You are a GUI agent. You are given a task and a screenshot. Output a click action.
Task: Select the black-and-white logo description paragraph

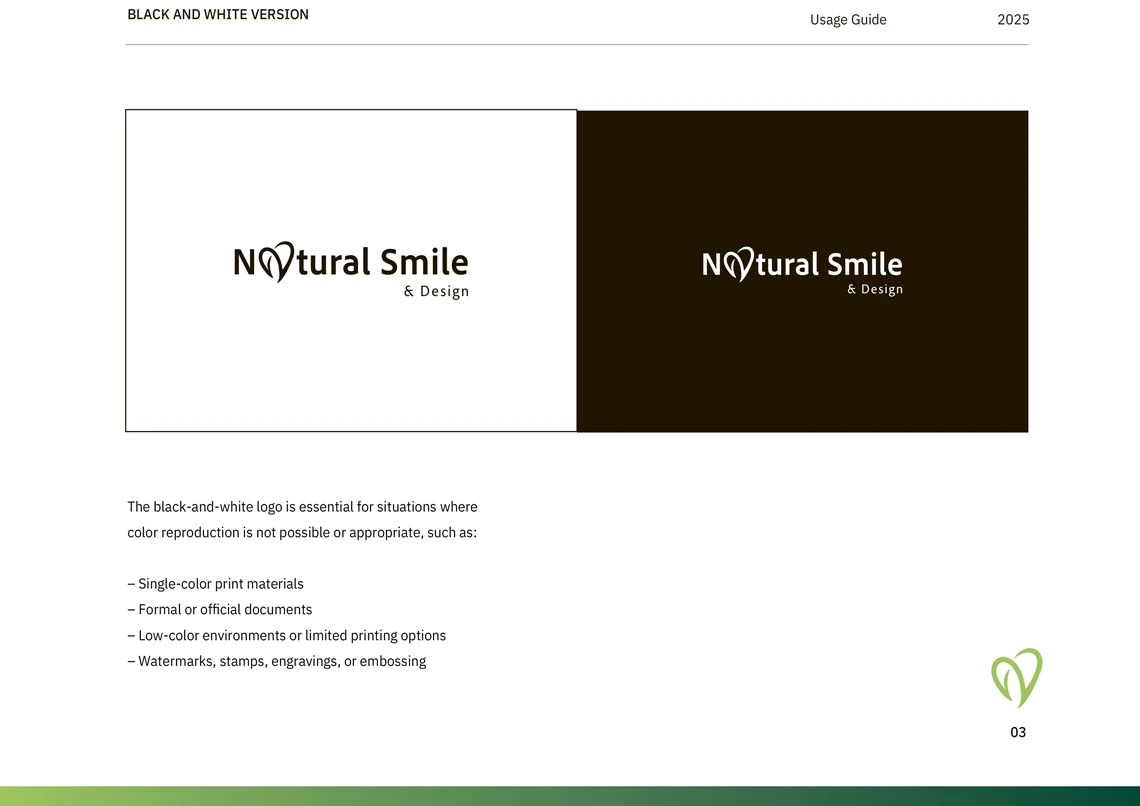pos(303,519)
